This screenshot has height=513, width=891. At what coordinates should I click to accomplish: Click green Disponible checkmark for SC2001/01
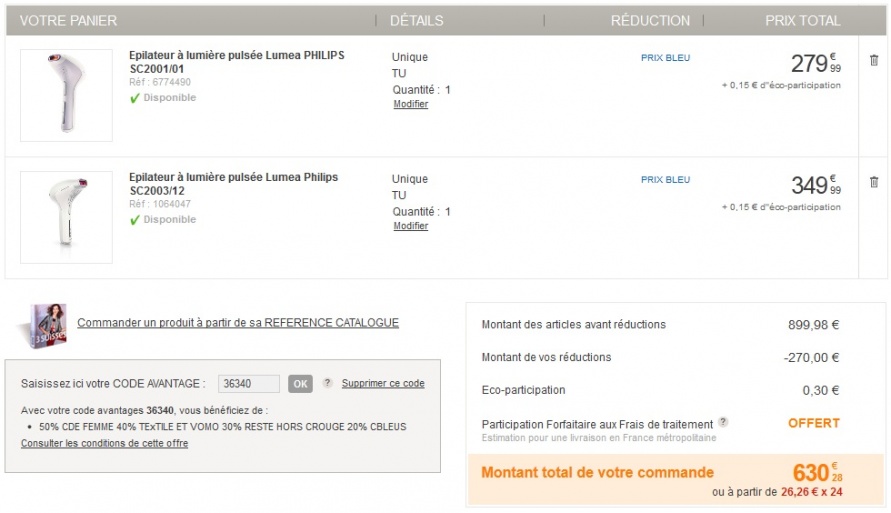pos(135,98)
